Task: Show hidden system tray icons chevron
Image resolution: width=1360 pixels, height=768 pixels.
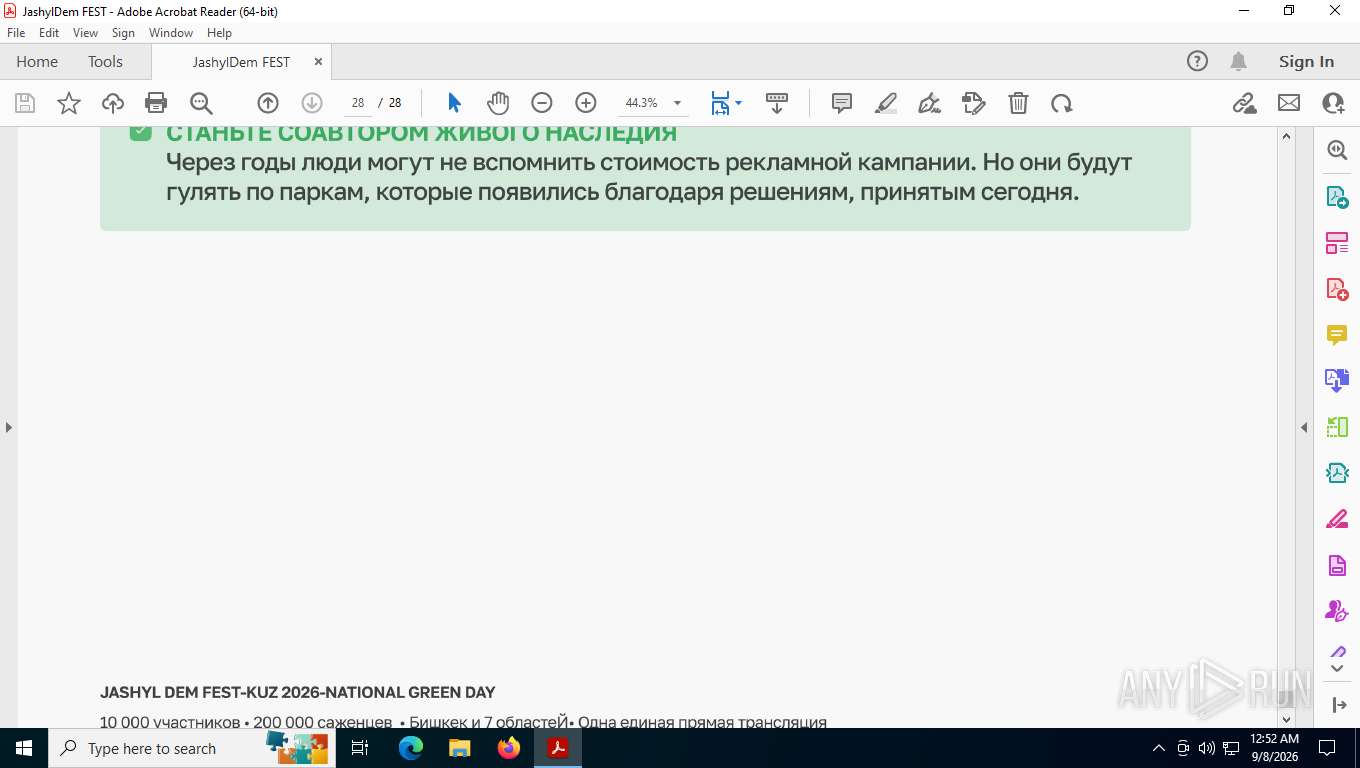Action: pyautogui.click(x=1159, y=748)
